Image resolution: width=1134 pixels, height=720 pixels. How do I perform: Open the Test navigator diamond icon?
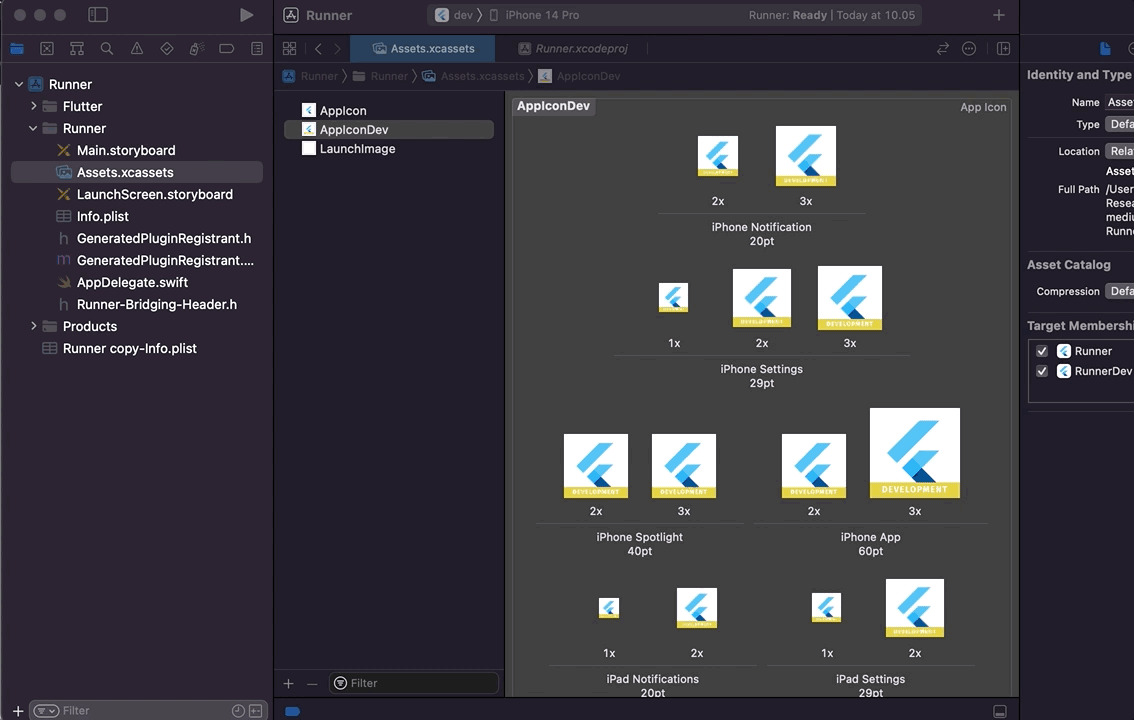pyautogui.click(x=166, y=48)
